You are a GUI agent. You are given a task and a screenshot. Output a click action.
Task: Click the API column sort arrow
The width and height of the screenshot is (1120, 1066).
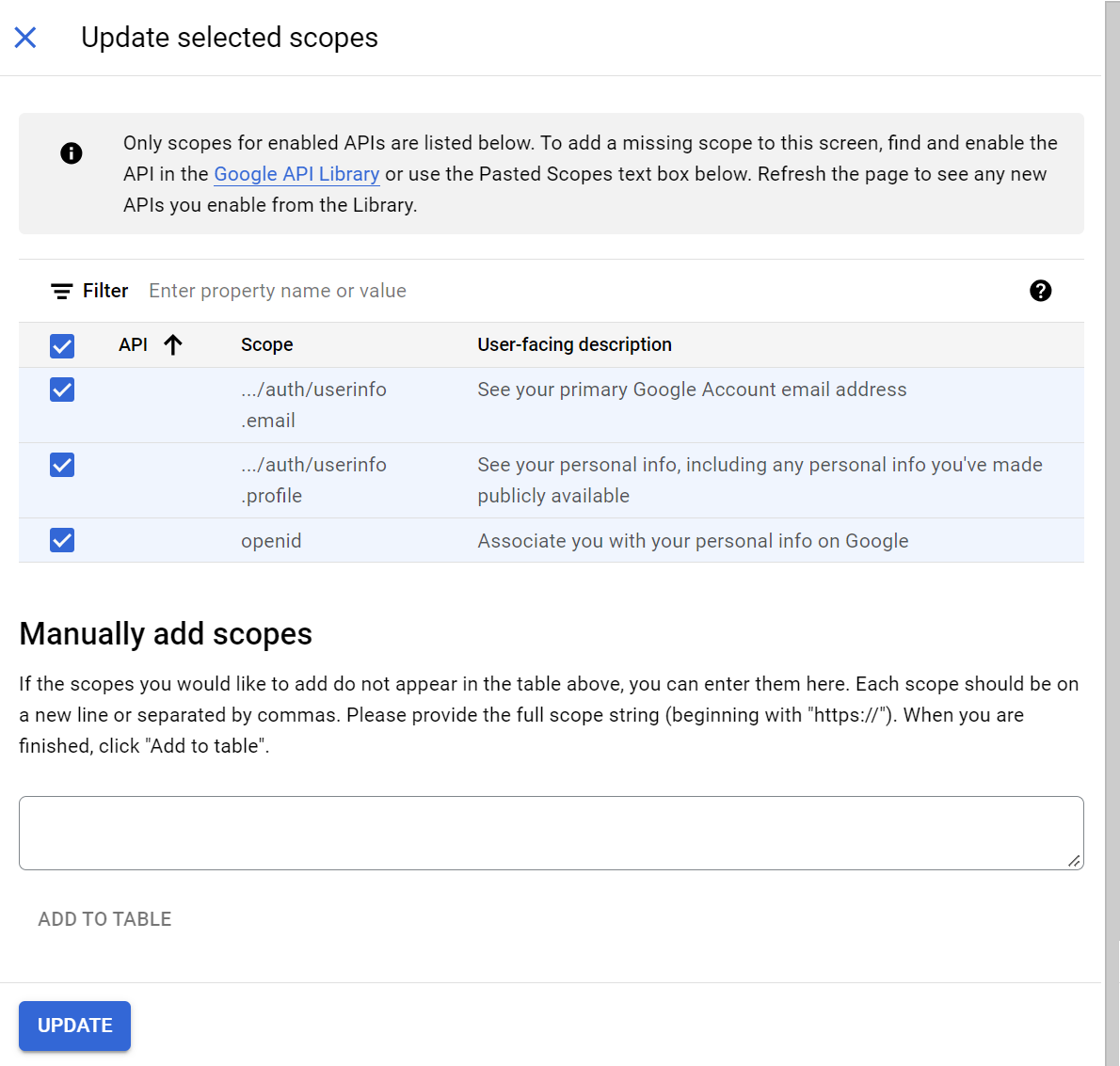point(173,345)
